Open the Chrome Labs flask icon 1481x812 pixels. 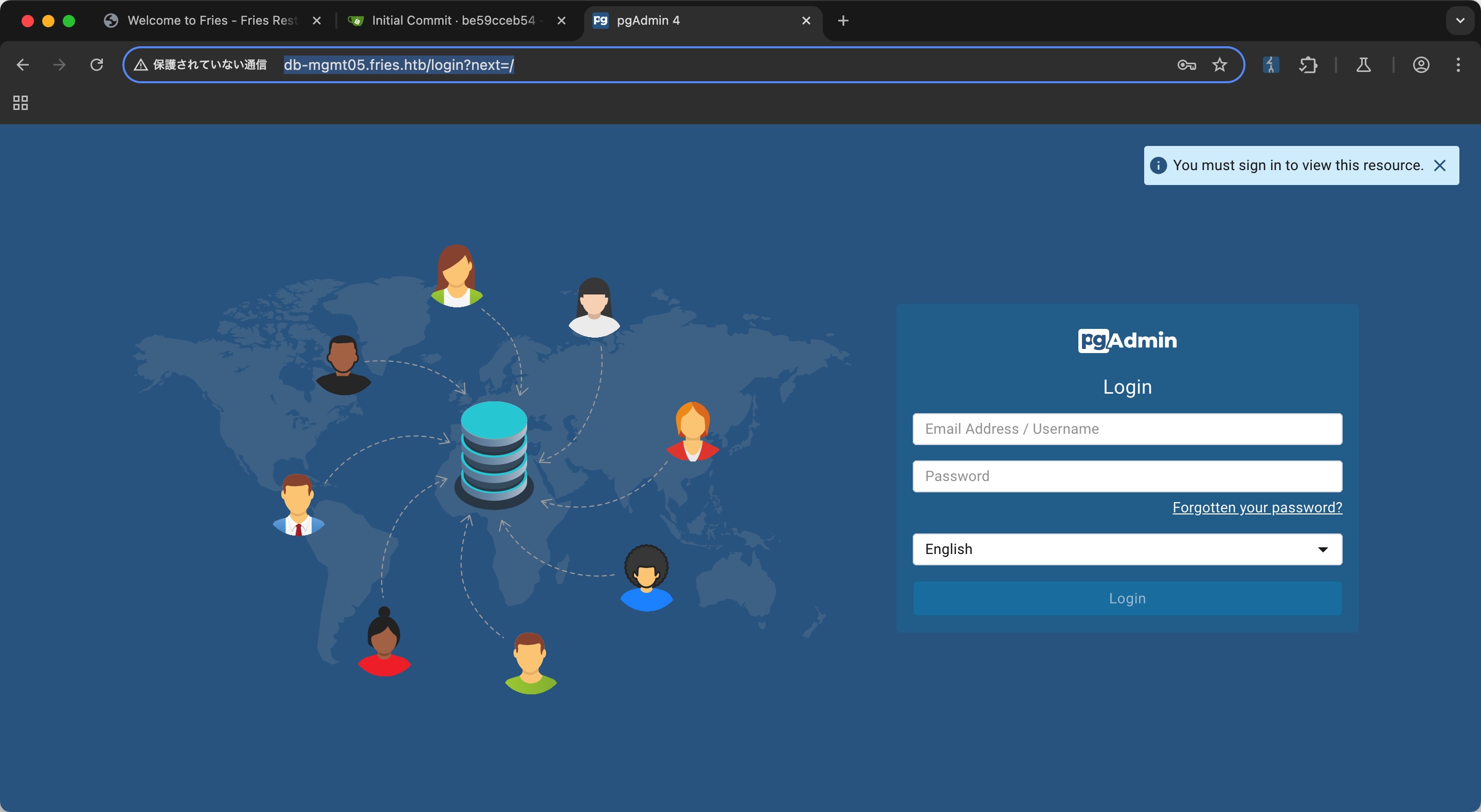pos(1363,65)
